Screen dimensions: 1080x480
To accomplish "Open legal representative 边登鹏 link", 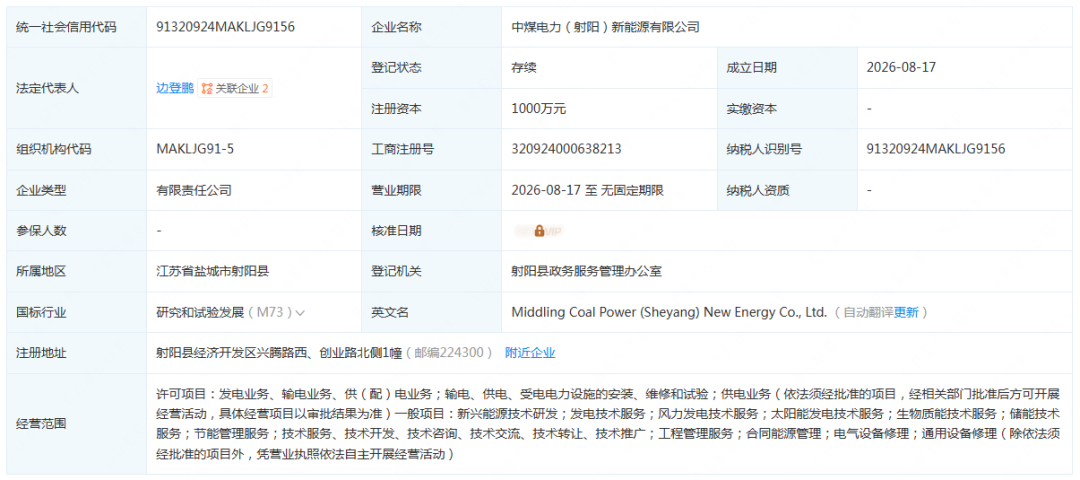I will pyautogui.click(x=175, y=88).
